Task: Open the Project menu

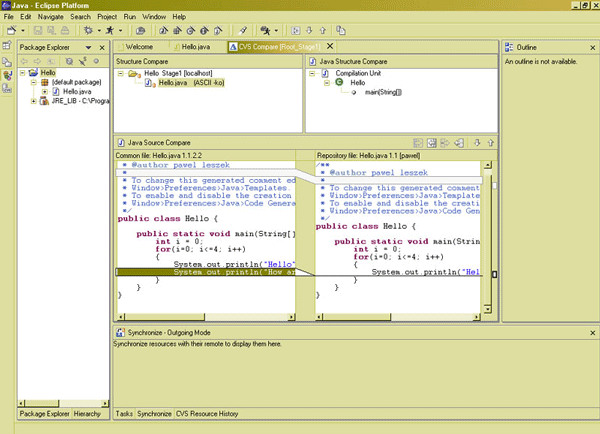Action: [x=107, y=17]
